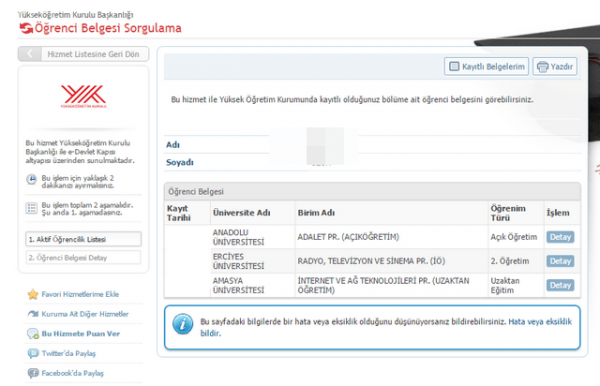Screen dimensions: 600x386
Task: Click the Soyadı label
Action: coord(180,163)
